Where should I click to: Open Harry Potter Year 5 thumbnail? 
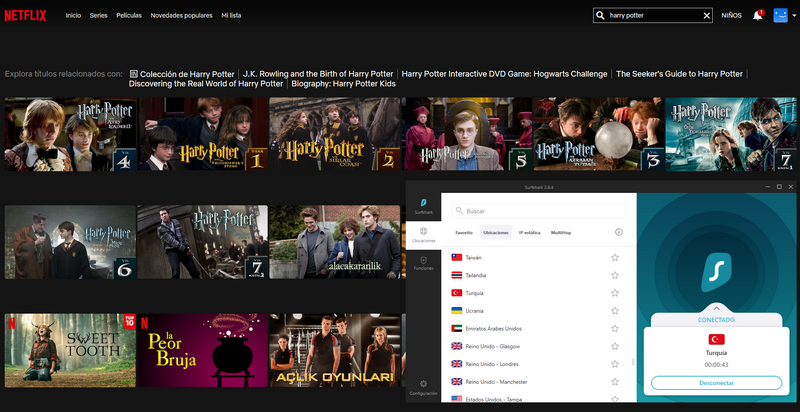(x=467, y=134)
